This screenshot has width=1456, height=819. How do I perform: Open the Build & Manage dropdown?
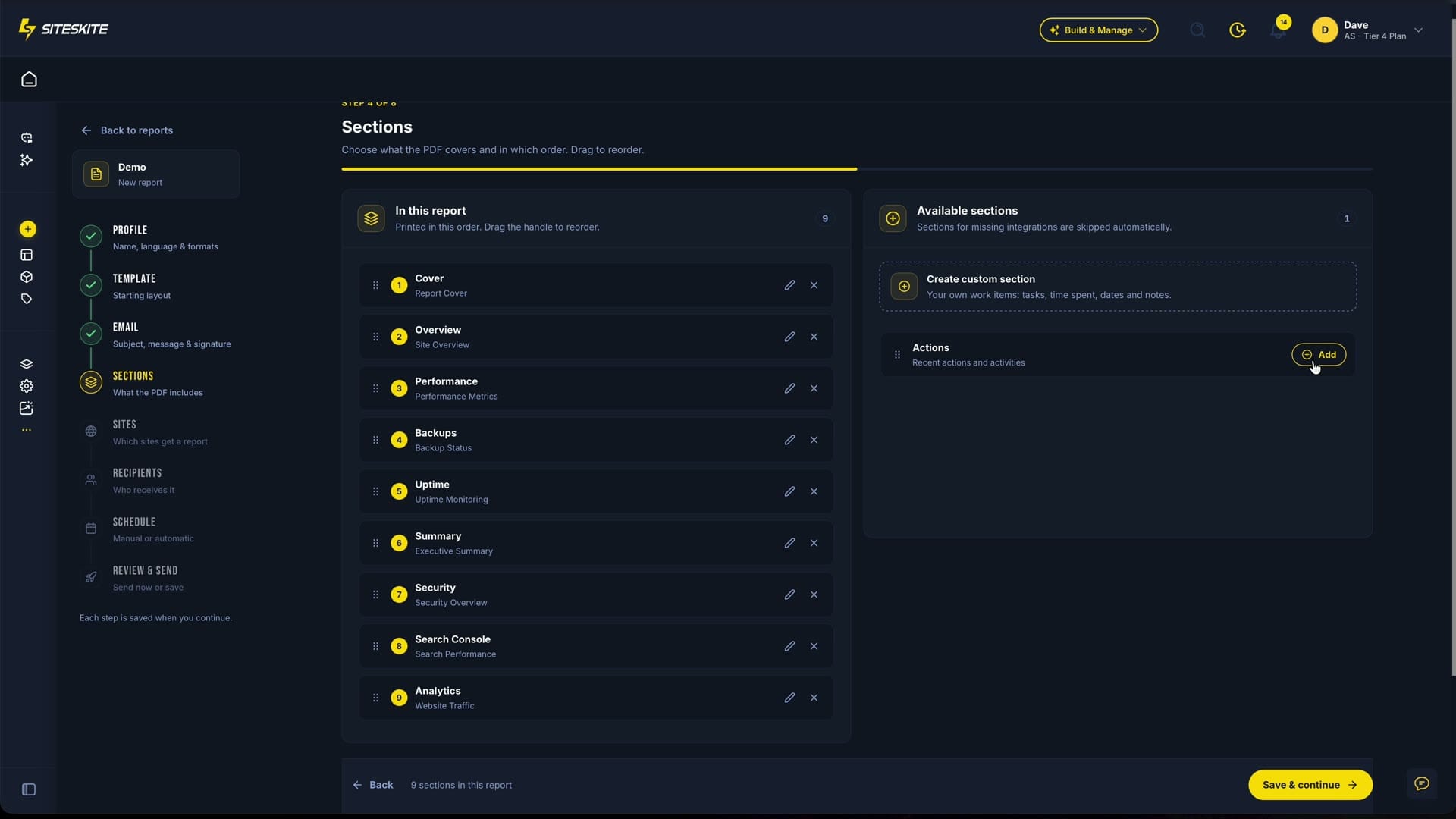1098,30
